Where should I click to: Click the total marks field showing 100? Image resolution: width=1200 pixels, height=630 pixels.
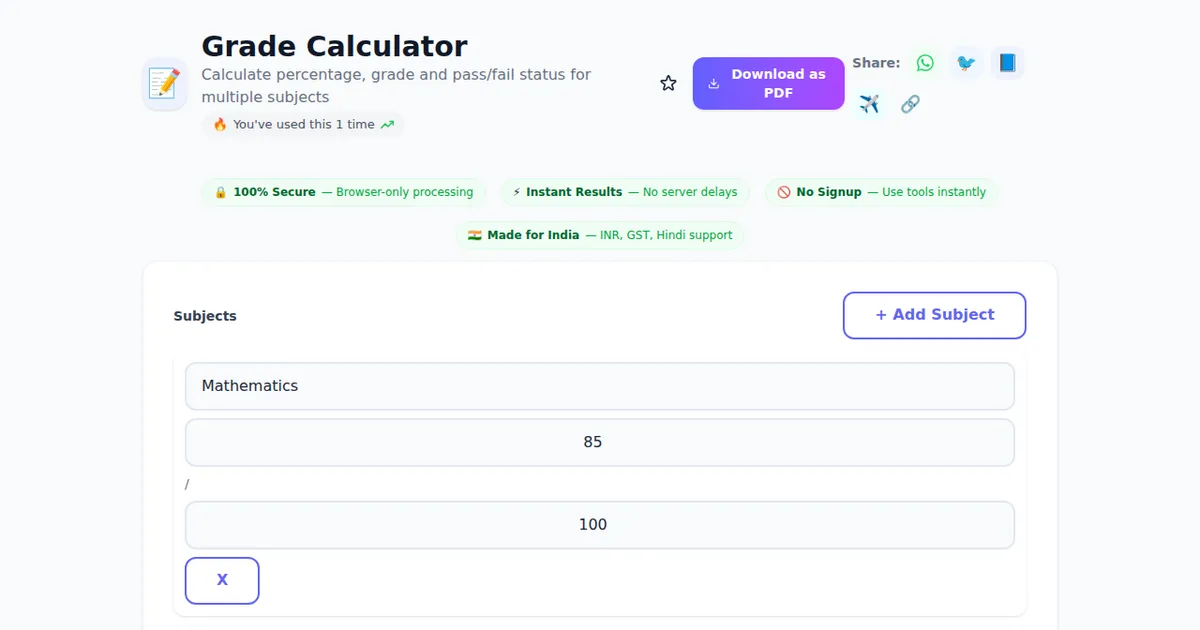(x=599, y=525)
